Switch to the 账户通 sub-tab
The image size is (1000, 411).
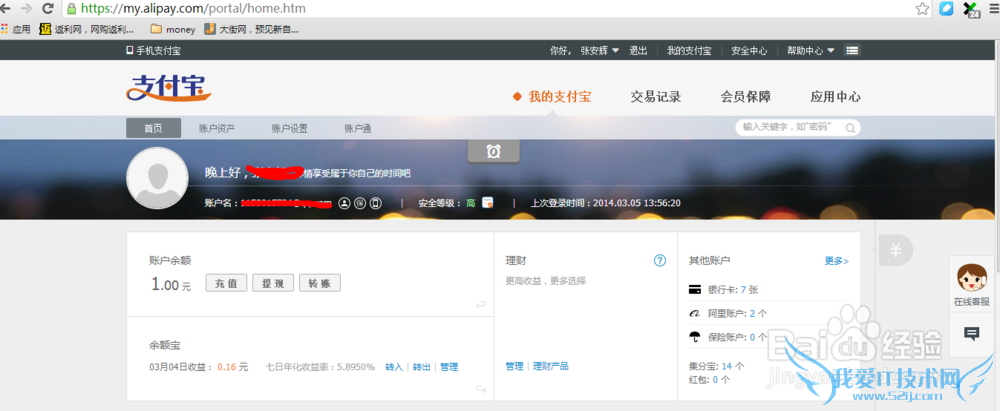point(358,128)
